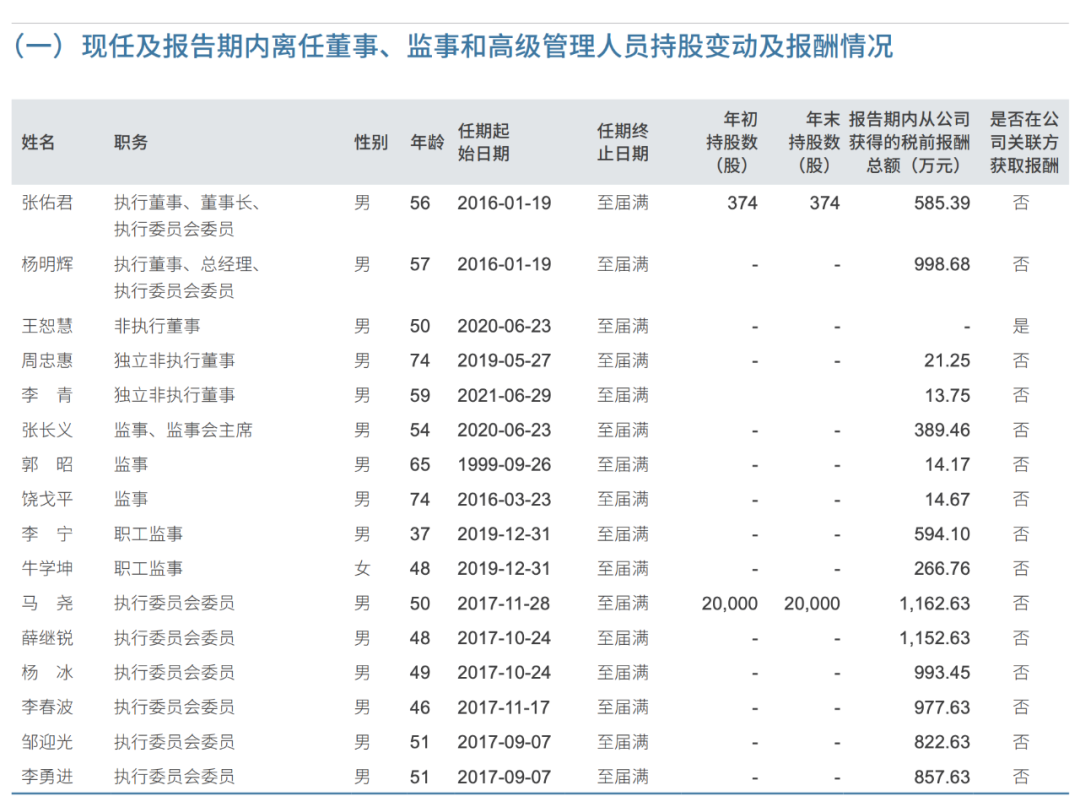Select the name 周忠惠
The height and width of the screenshot is (807, 1080).
[47, 361]
